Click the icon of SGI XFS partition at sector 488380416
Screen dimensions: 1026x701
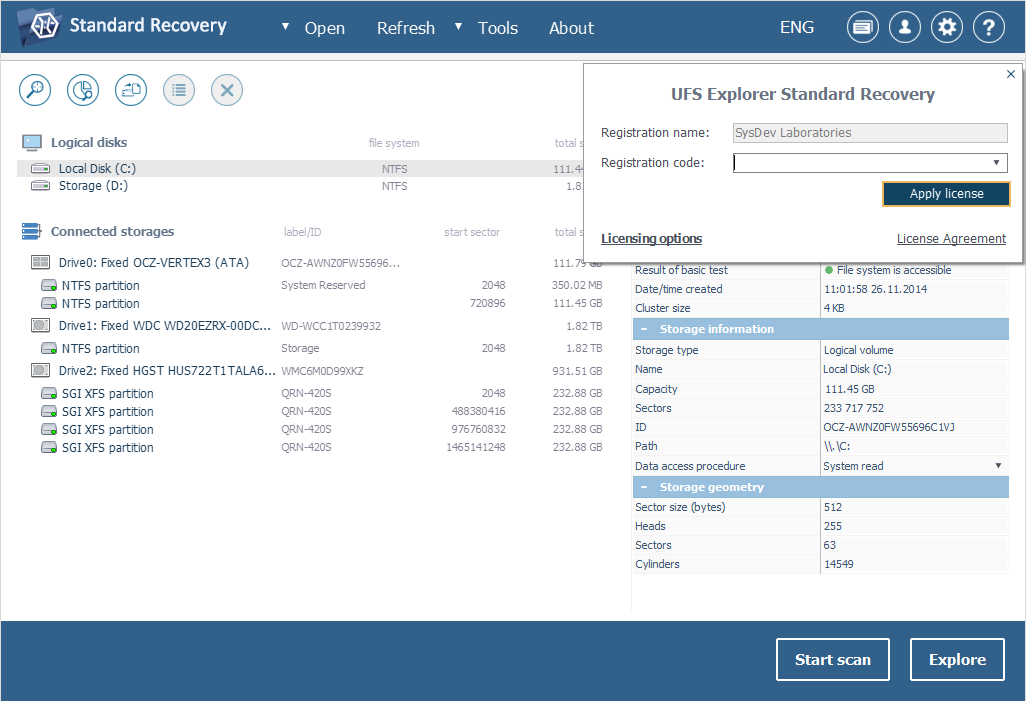tap(49, 411)
